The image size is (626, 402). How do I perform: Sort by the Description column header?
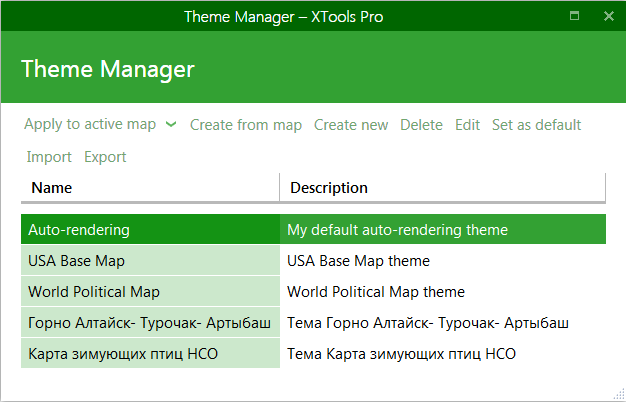[x=443, y=188]
